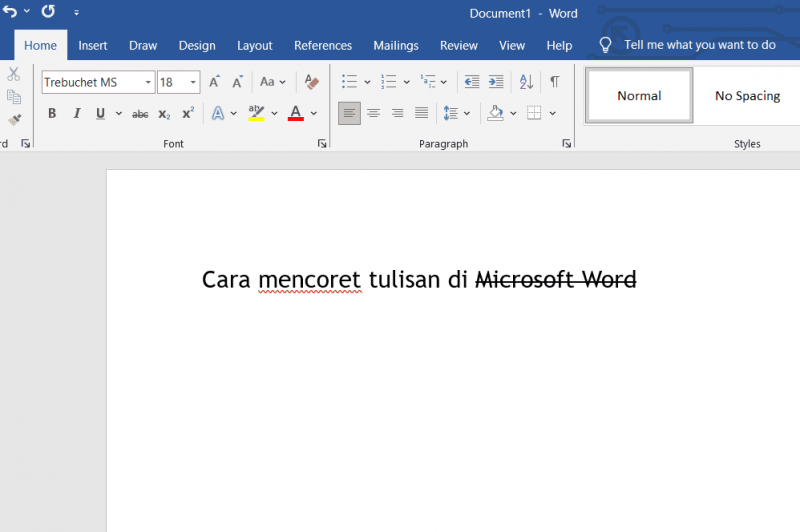Open underline style dropdown arrow
The height and width of the screenshot is (532, 800).
[x=118, y=113]
